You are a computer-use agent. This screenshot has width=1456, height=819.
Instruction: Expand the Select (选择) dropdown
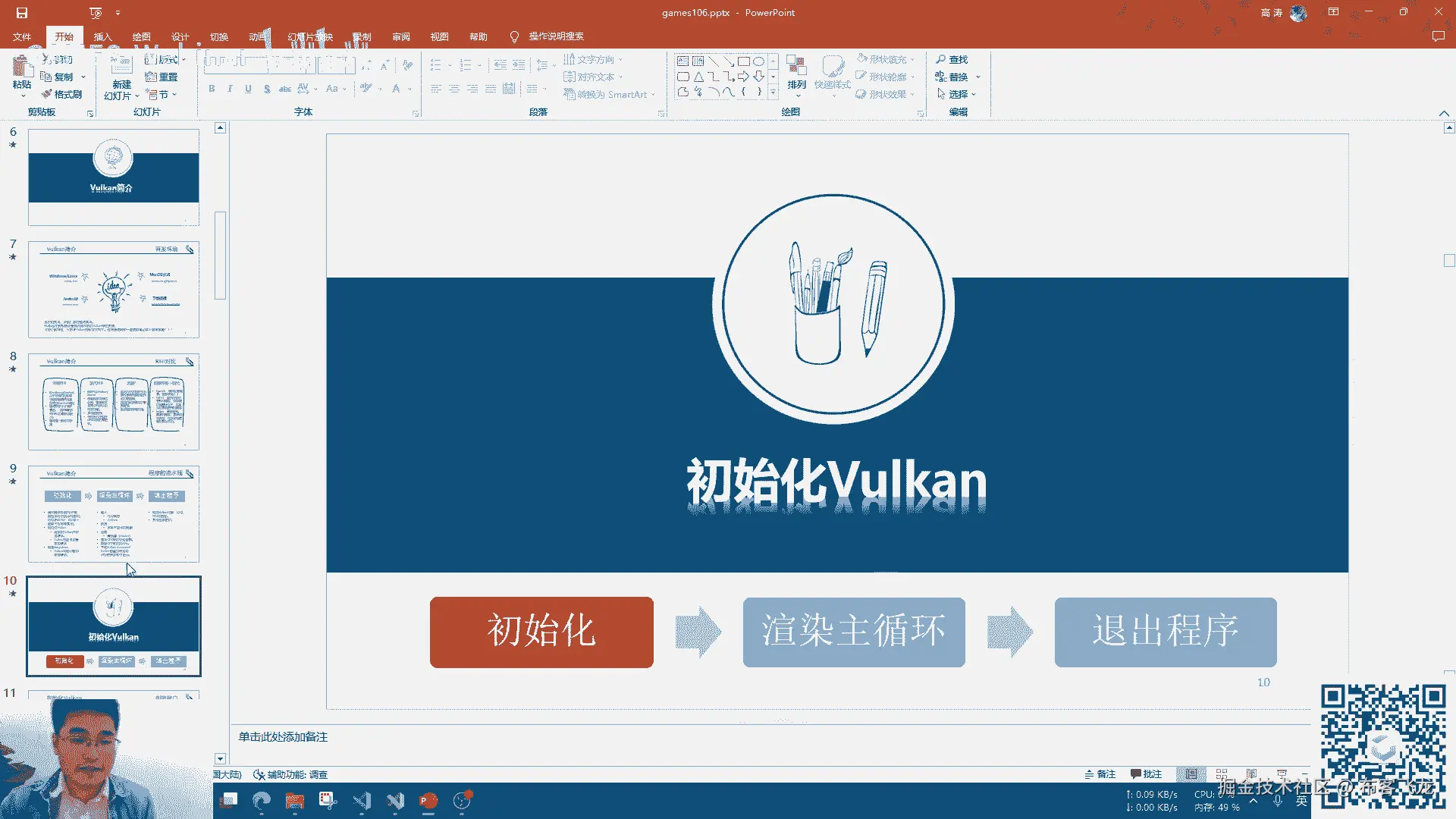(957, 94)
